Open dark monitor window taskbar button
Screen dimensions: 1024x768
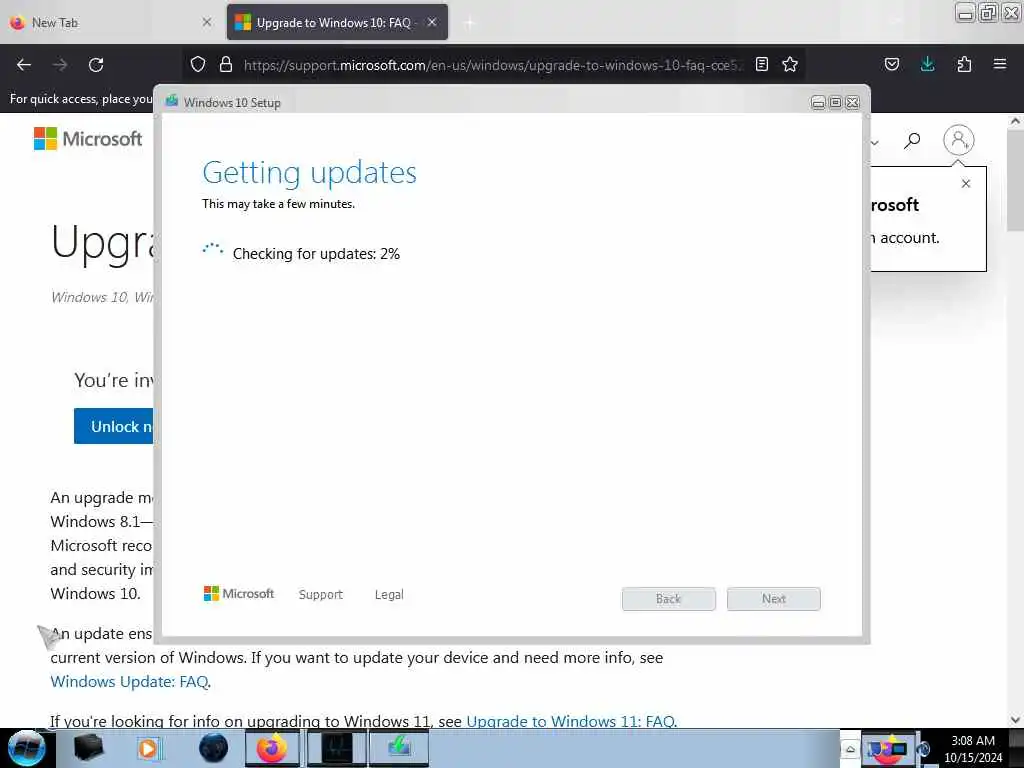(x=337, y=748)
